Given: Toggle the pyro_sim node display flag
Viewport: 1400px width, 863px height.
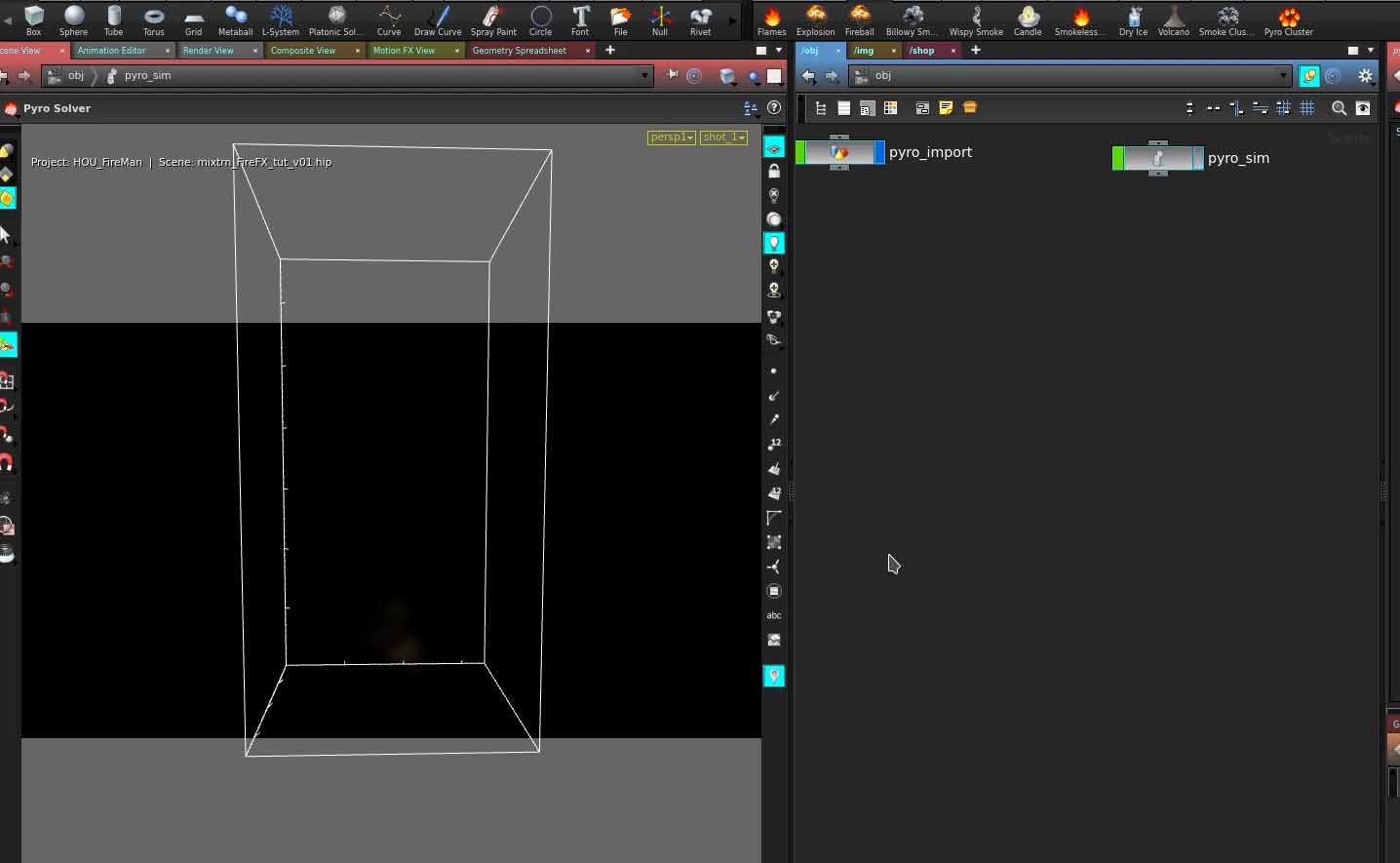Looking at the screenshot, I should (1198, 158).
